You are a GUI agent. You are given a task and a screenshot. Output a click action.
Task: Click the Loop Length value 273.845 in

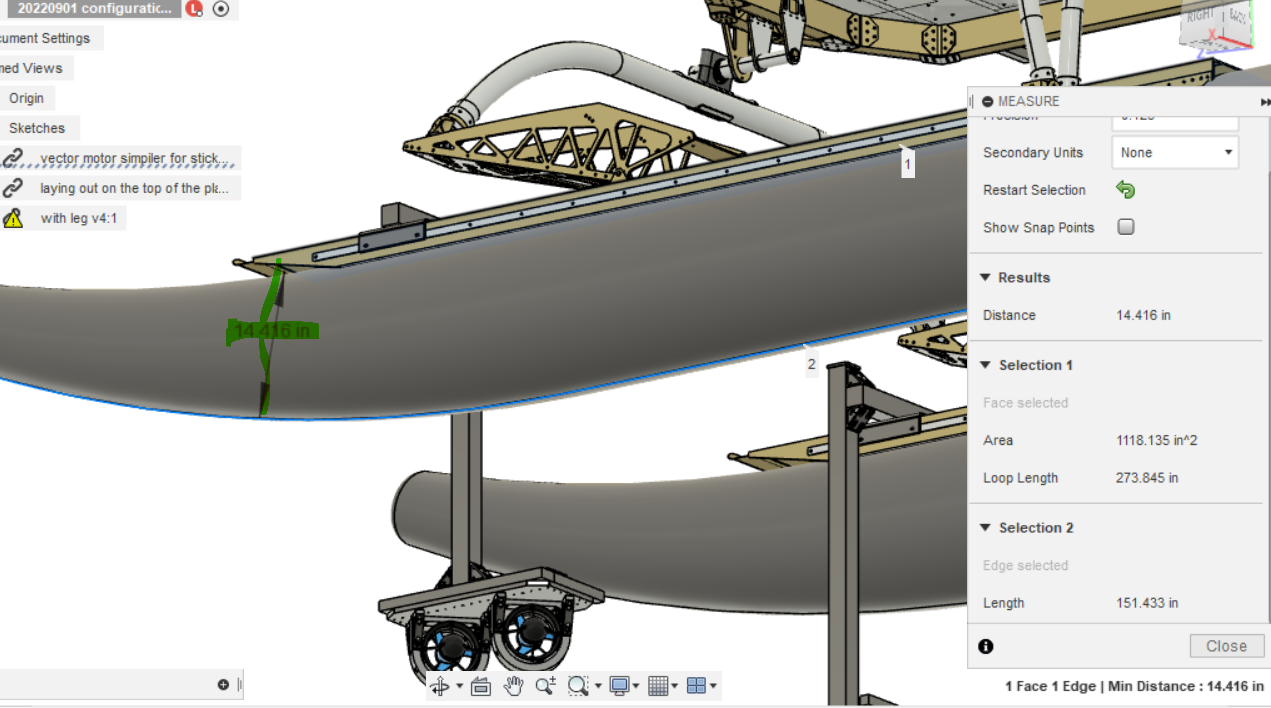pos(1147,478)
